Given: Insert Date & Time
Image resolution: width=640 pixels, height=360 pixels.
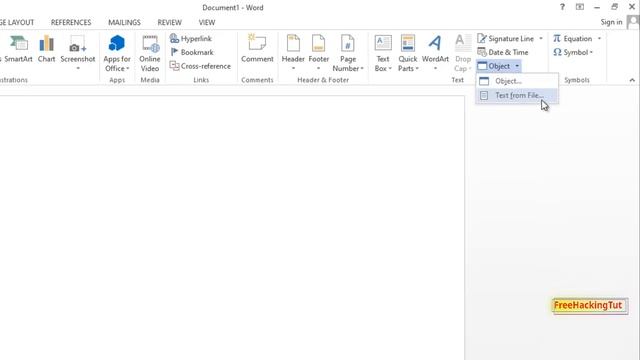Looking at the screenshot, I should click(x=503, y=52).
